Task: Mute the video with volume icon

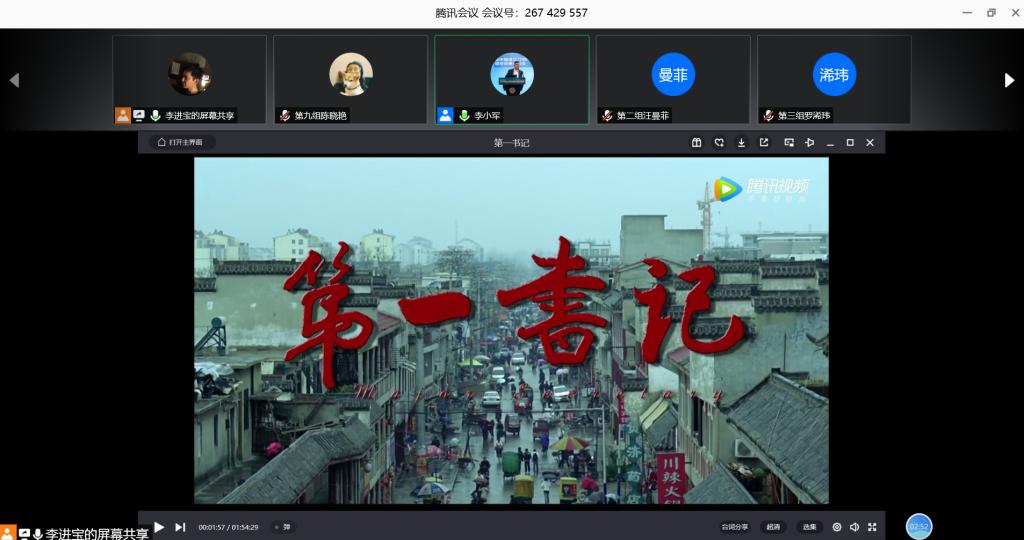Action: 854,527
